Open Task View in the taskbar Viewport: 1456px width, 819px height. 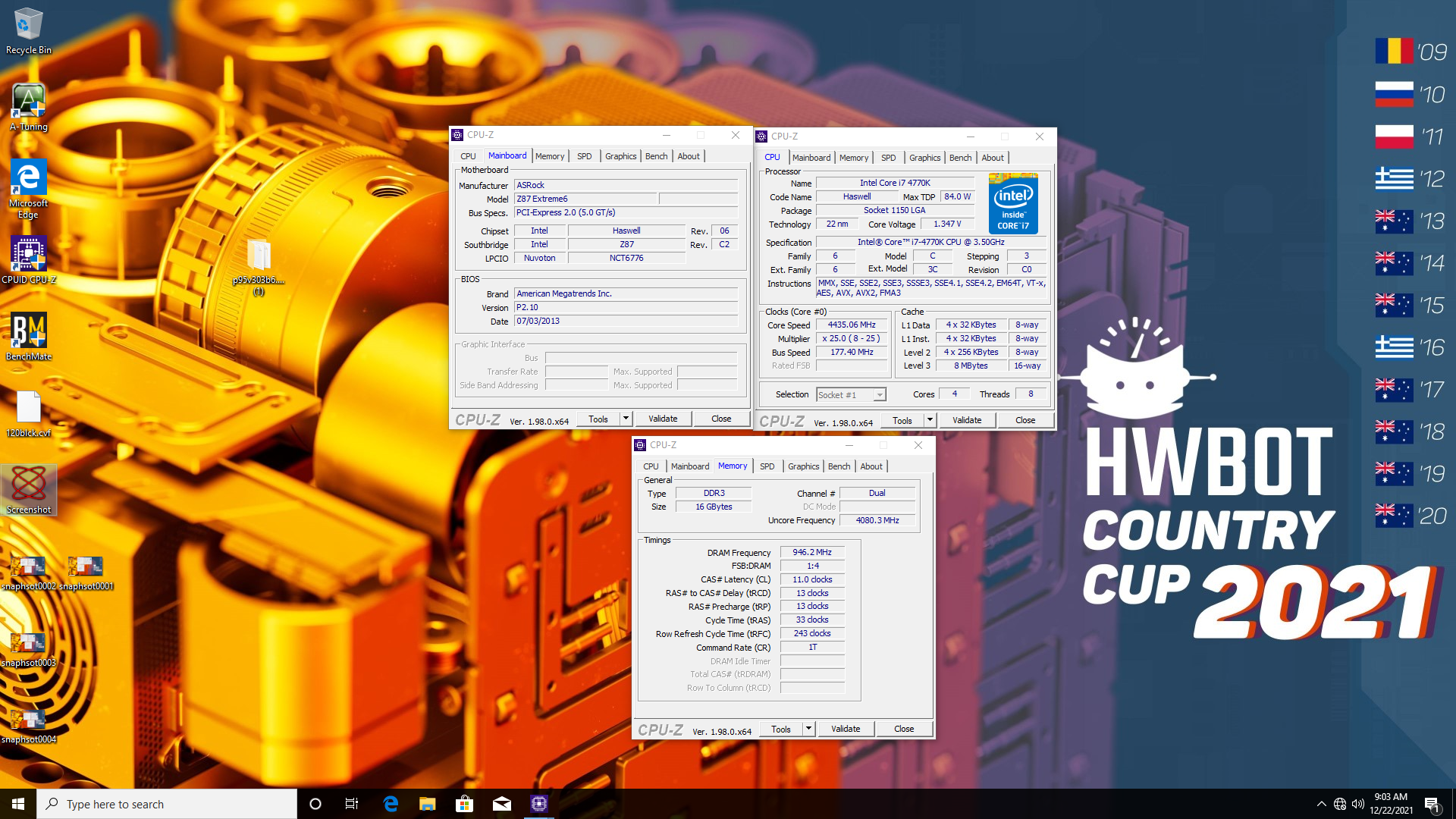pyautogui.click(x=352, y=804)
